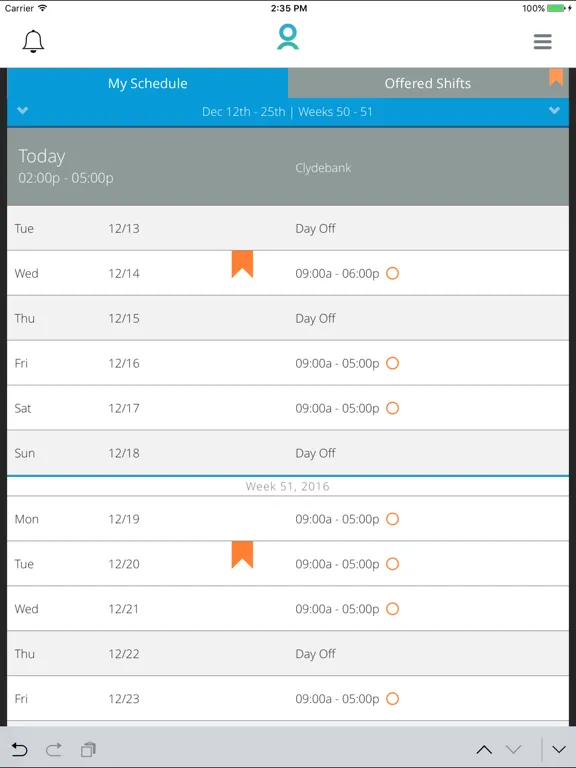Toggle the circle on Fri 12/16 shift
This screenshot has height=768, width=576.
[392, 363]
